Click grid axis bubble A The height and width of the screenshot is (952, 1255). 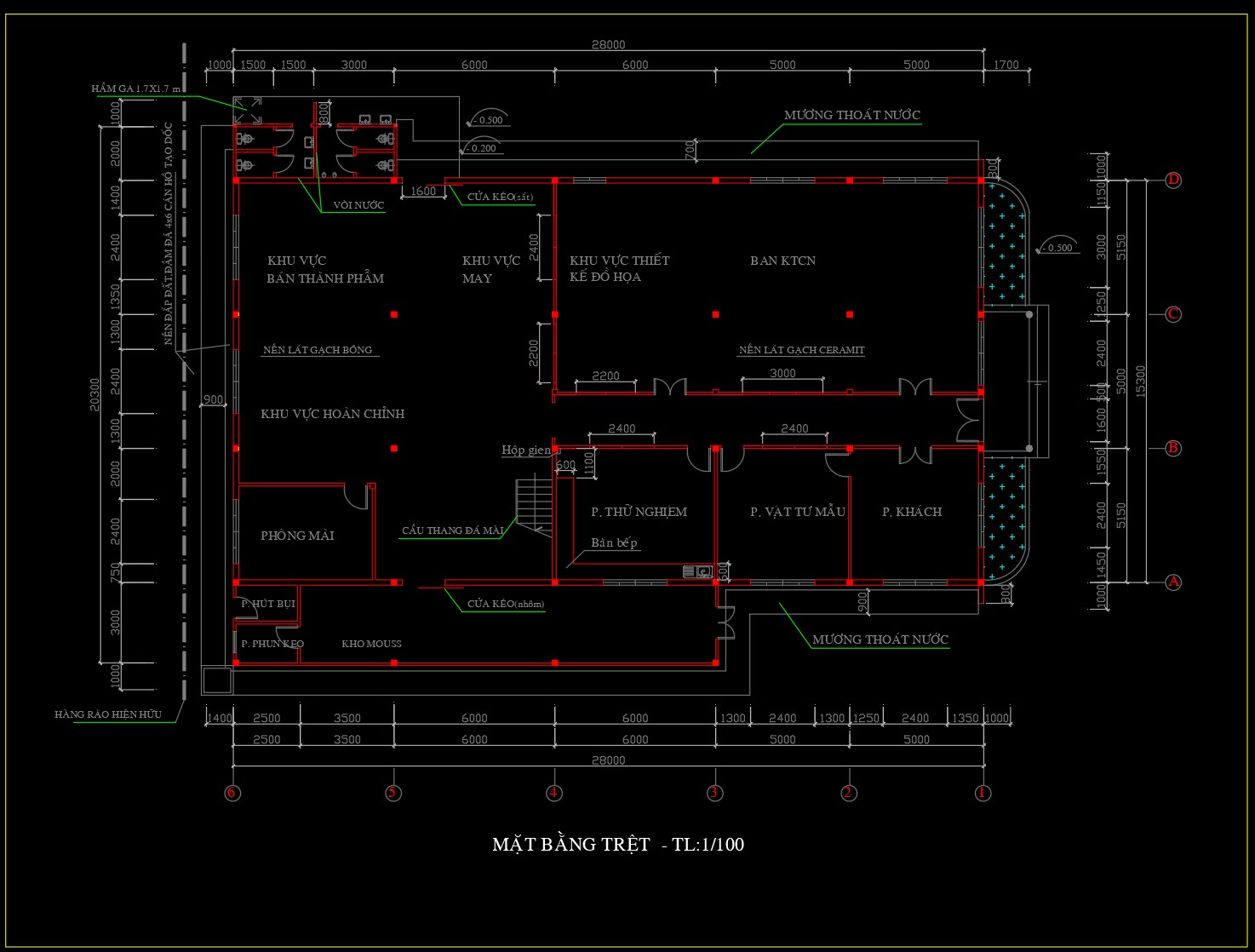[x=1173, y=582]
